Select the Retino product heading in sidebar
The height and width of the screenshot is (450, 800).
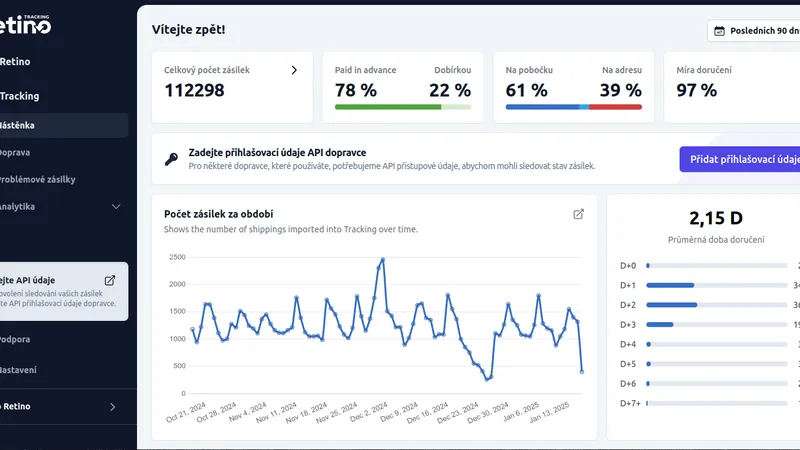tap(15, 62)
